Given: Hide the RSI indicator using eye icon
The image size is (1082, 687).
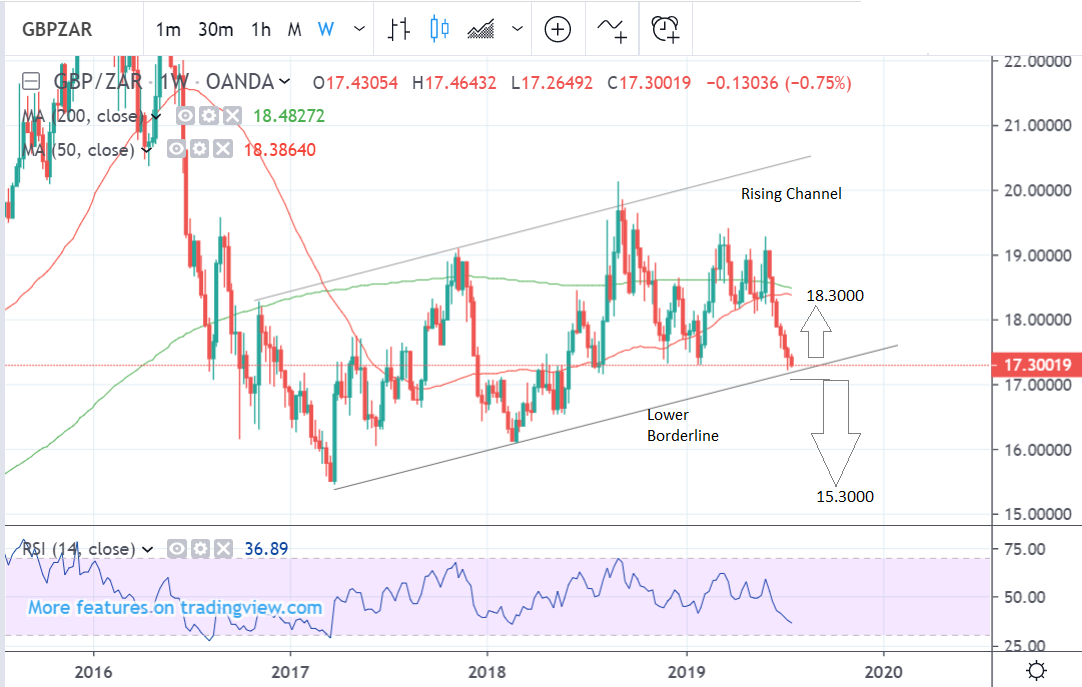Looking at the screenshot, I should (176, 549).
